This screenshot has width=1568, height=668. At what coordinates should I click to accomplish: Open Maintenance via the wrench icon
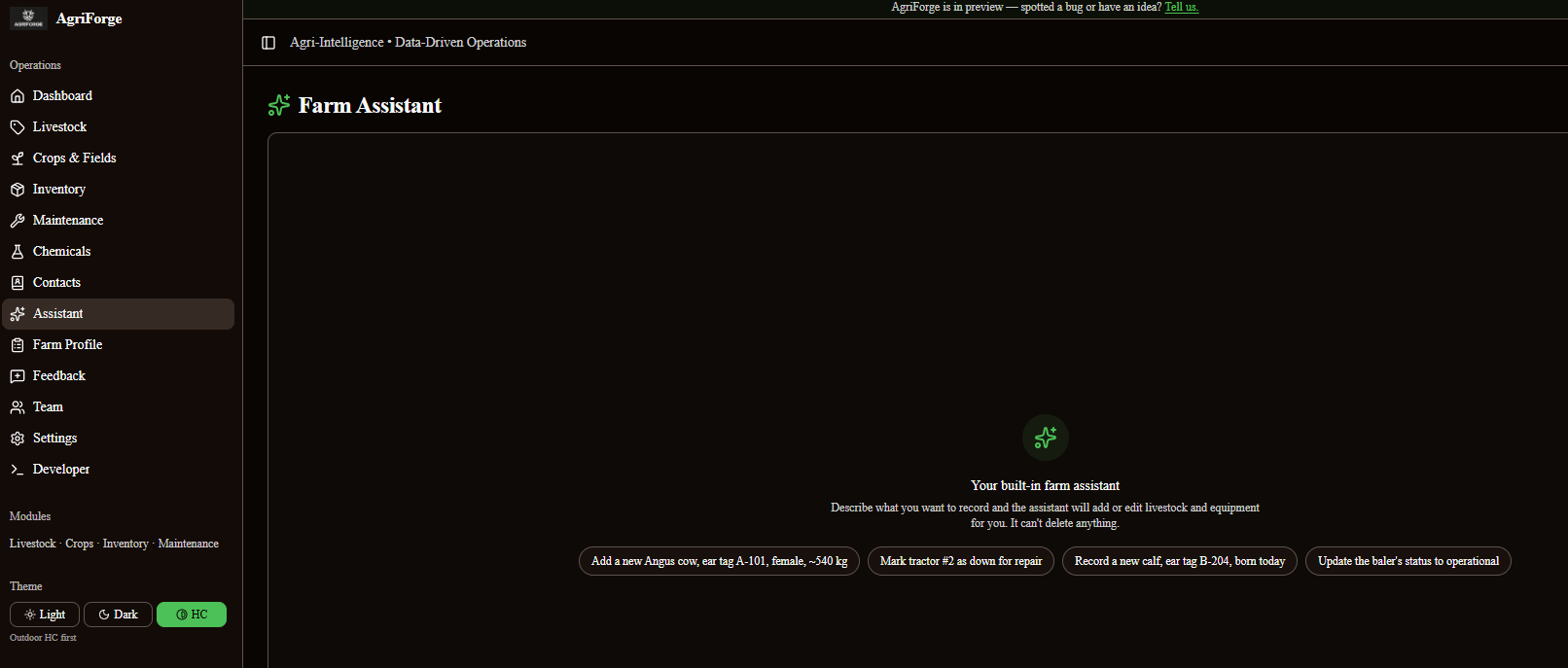point(18,221)
